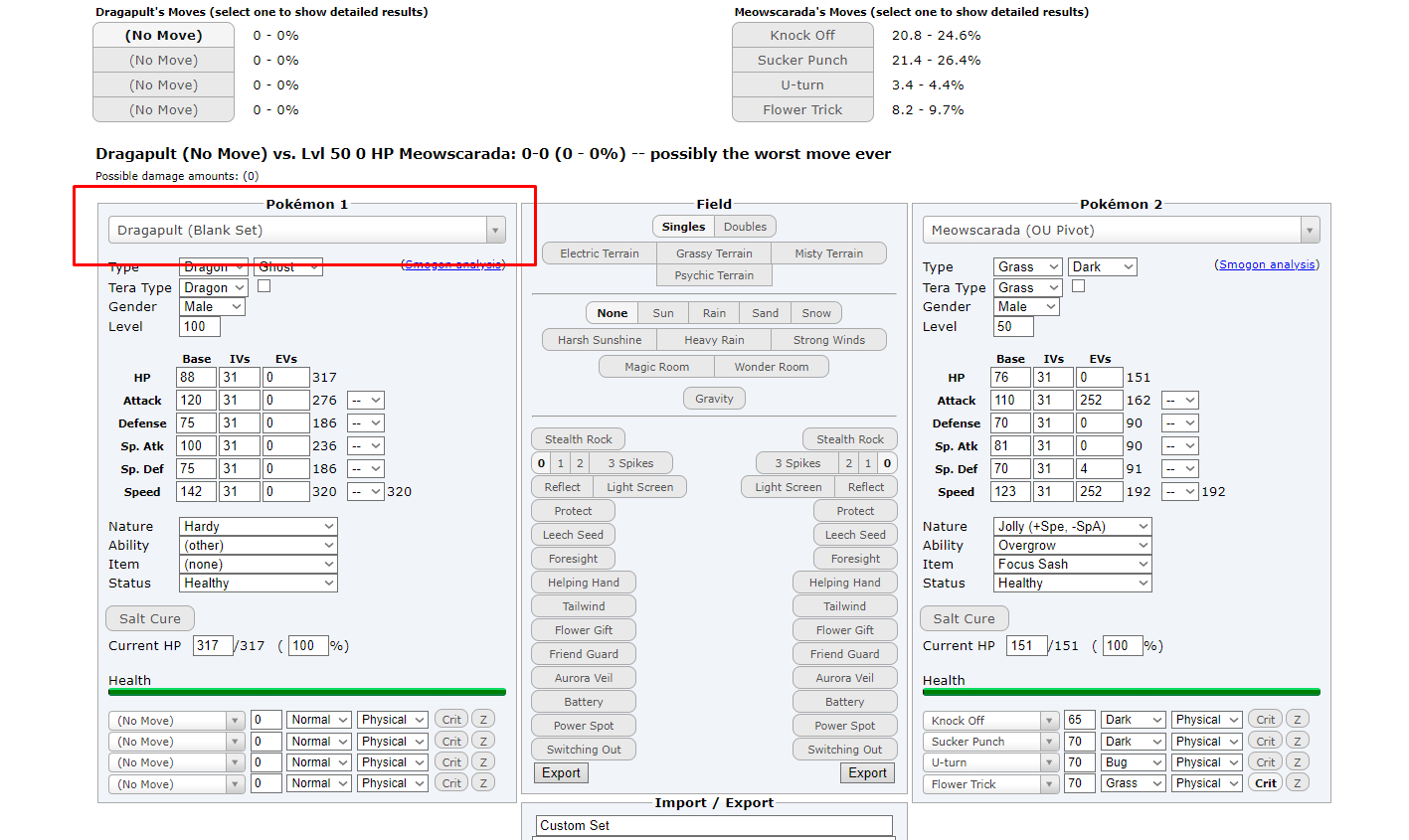The width and height of the screenshot is (1409, 840).
Task: Toggle Electric Terrain
Action: coord(600,253)
